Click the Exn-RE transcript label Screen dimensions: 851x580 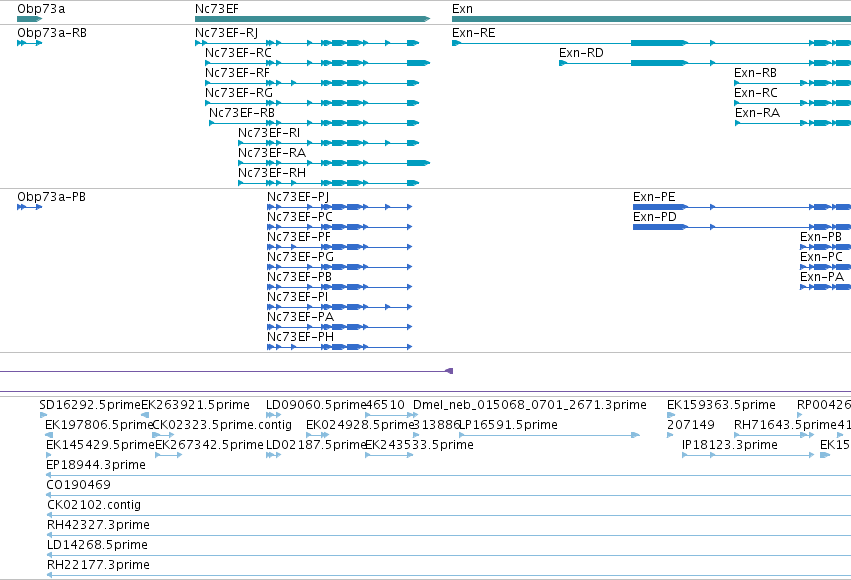click(474, 33)
